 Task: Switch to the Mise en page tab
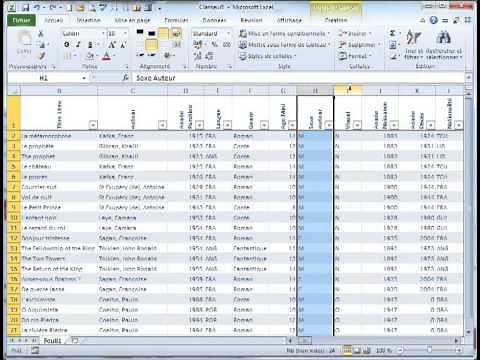pos(132,20)
